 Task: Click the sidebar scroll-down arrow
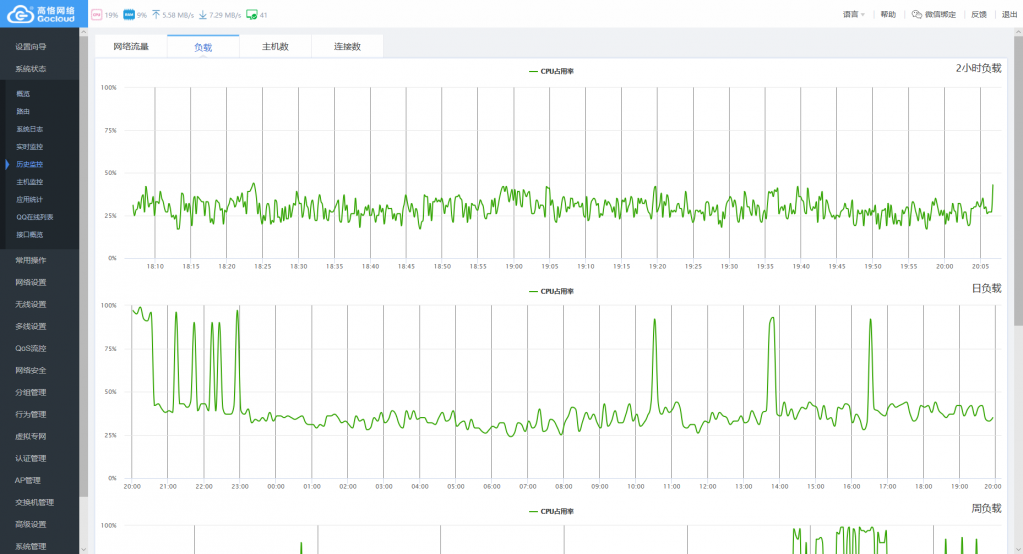click(84, 549)
